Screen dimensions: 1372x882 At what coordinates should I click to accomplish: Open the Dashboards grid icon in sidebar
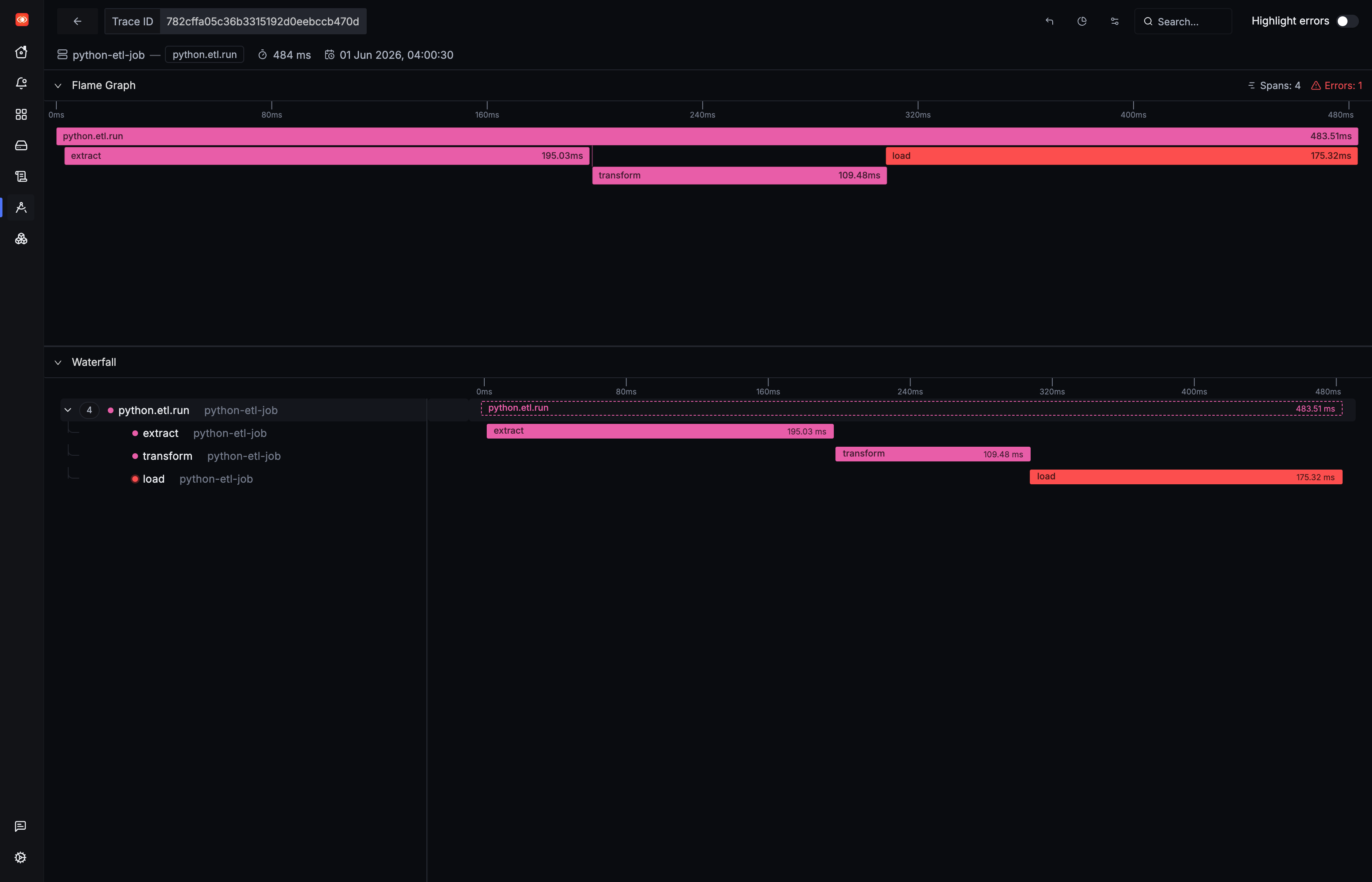pyautogui.click(x=21, y=115)
